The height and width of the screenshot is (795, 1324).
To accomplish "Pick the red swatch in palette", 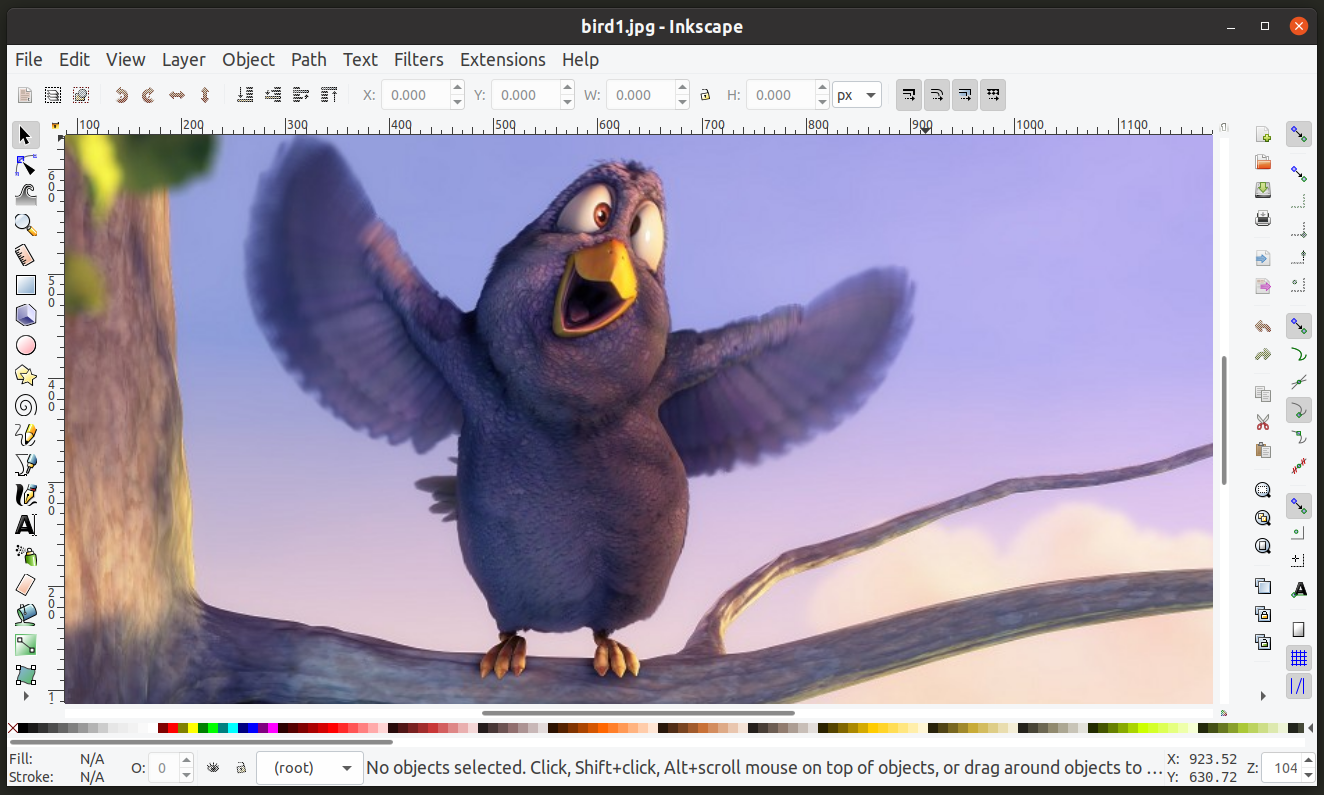I will click(173, 728).
